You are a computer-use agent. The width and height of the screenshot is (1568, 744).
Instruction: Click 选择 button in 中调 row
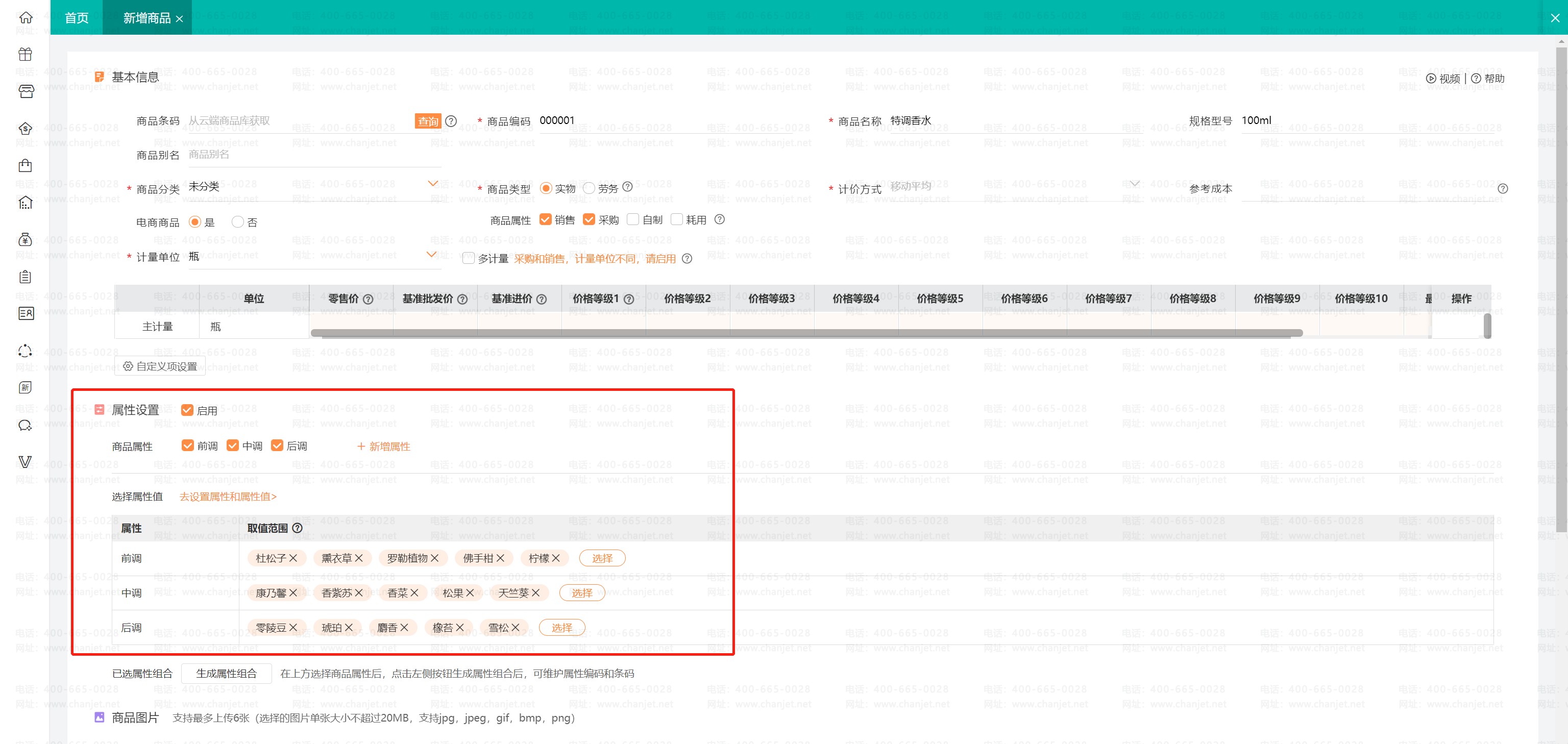tap(582, 592)
